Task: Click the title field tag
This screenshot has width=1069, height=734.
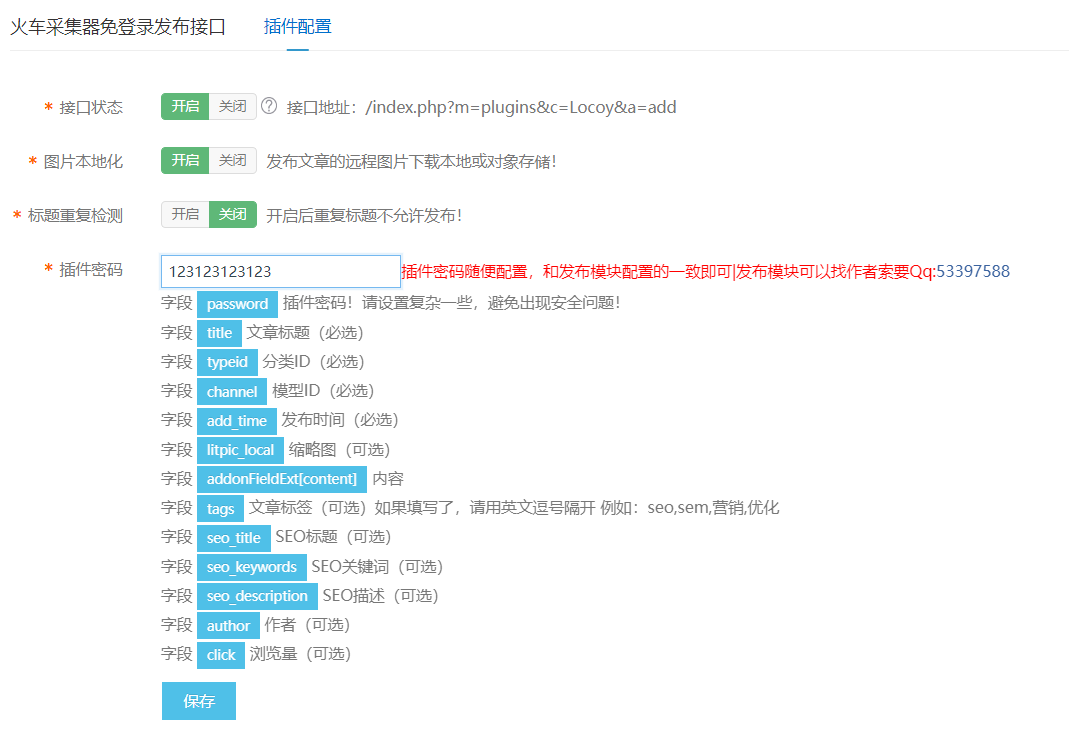Action: coord(220,333)
